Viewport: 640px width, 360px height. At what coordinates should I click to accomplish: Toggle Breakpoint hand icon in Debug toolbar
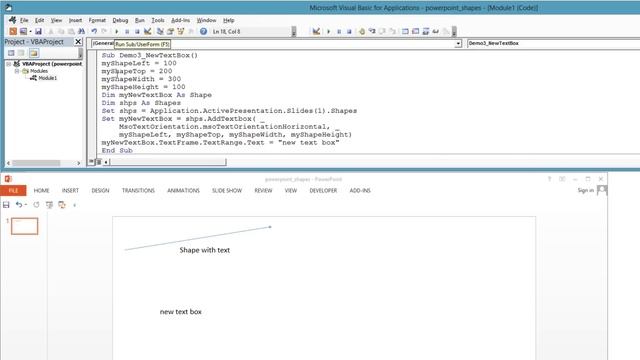tap(362, 31)
